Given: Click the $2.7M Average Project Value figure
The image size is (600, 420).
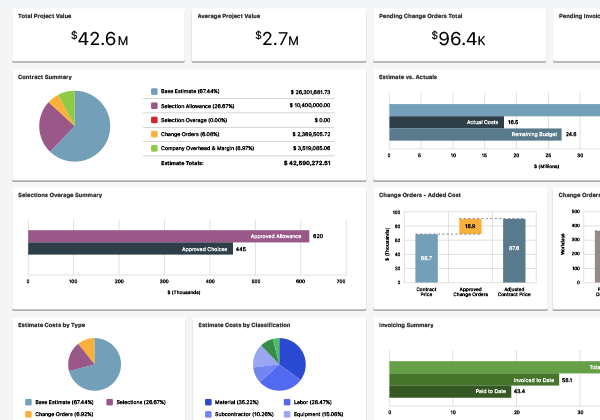Looking at the screenshot, I should [277, 39].
